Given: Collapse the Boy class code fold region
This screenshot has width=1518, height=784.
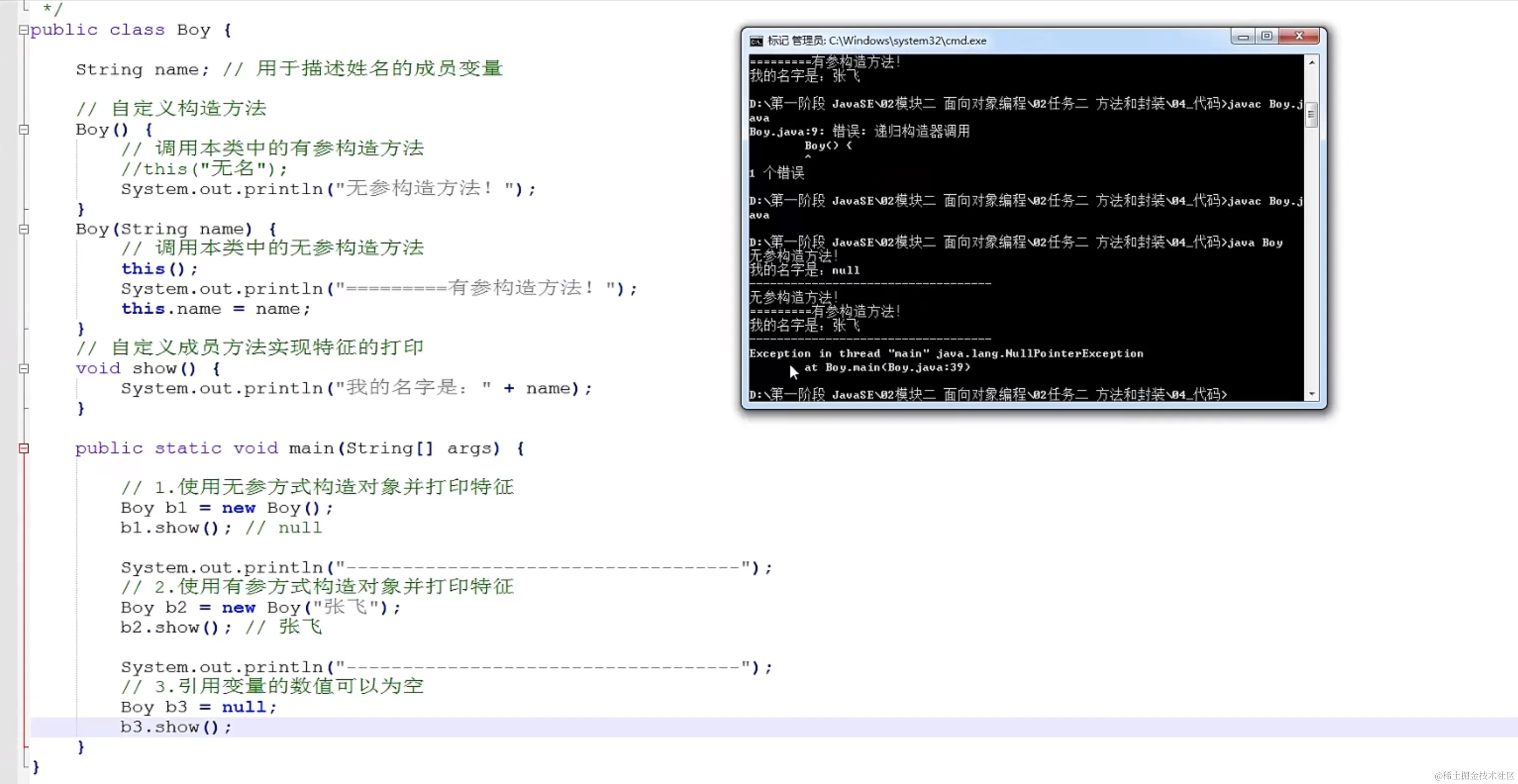Looking at the screenshot, I should tap(24, 30).
